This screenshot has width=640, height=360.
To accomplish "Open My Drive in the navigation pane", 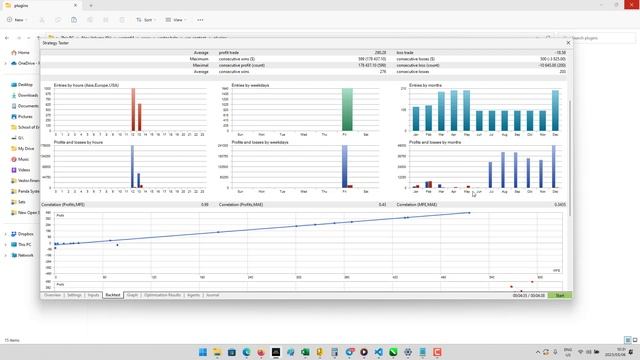I will pos(23,149).
